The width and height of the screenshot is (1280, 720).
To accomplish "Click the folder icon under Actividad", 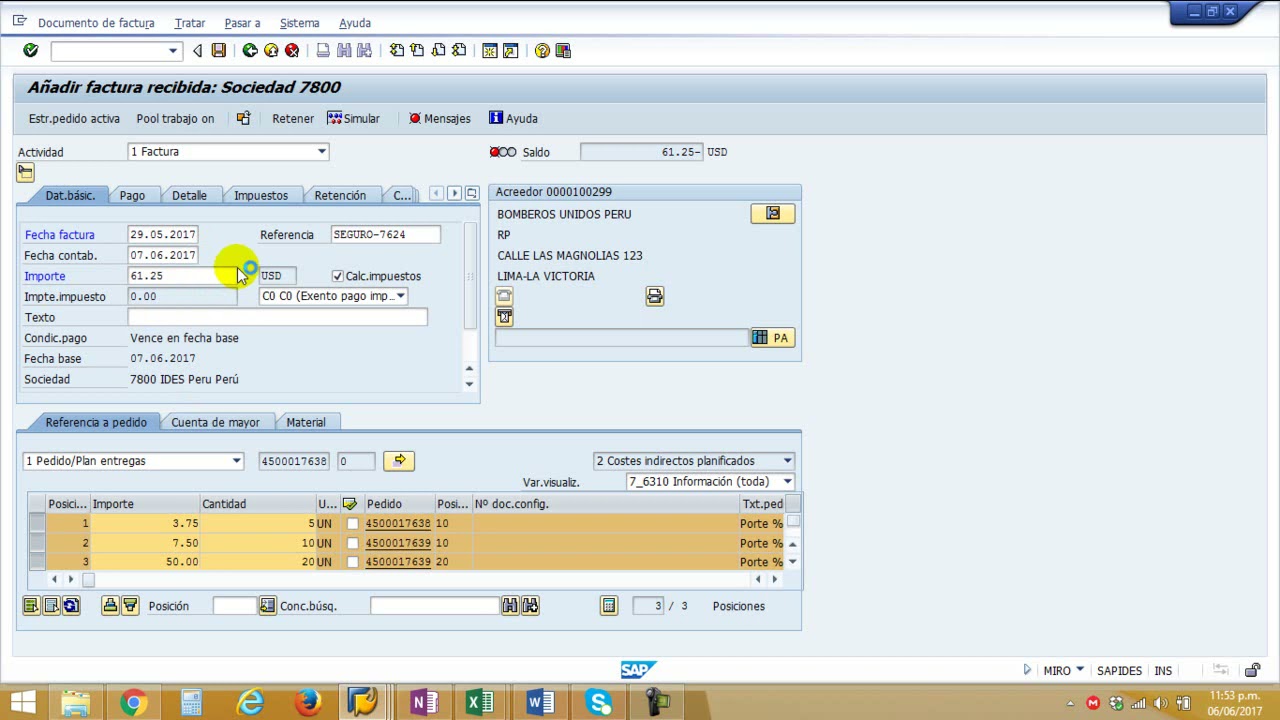I will coord(25,172).
